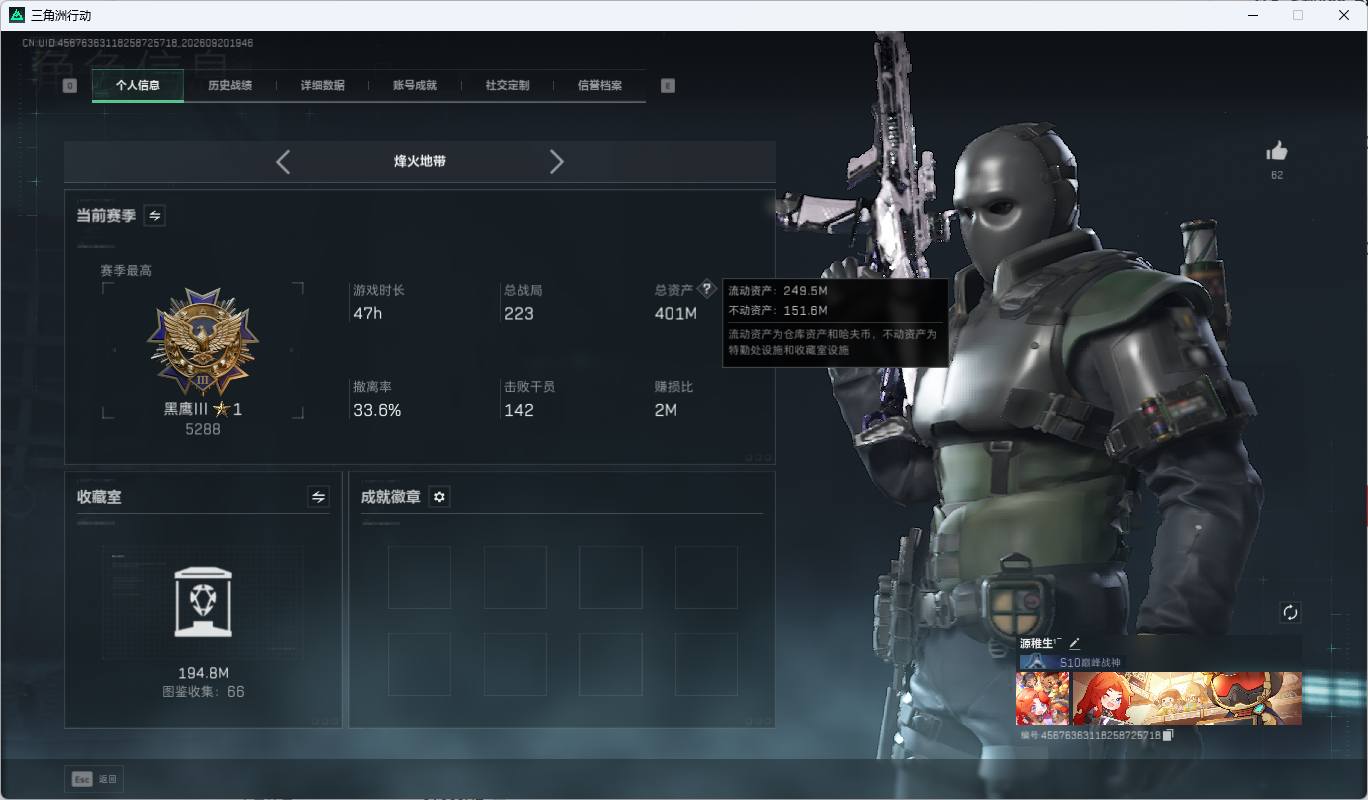
Task: Open the 总资产 question mark help icon
Action: tap(707, 289)
